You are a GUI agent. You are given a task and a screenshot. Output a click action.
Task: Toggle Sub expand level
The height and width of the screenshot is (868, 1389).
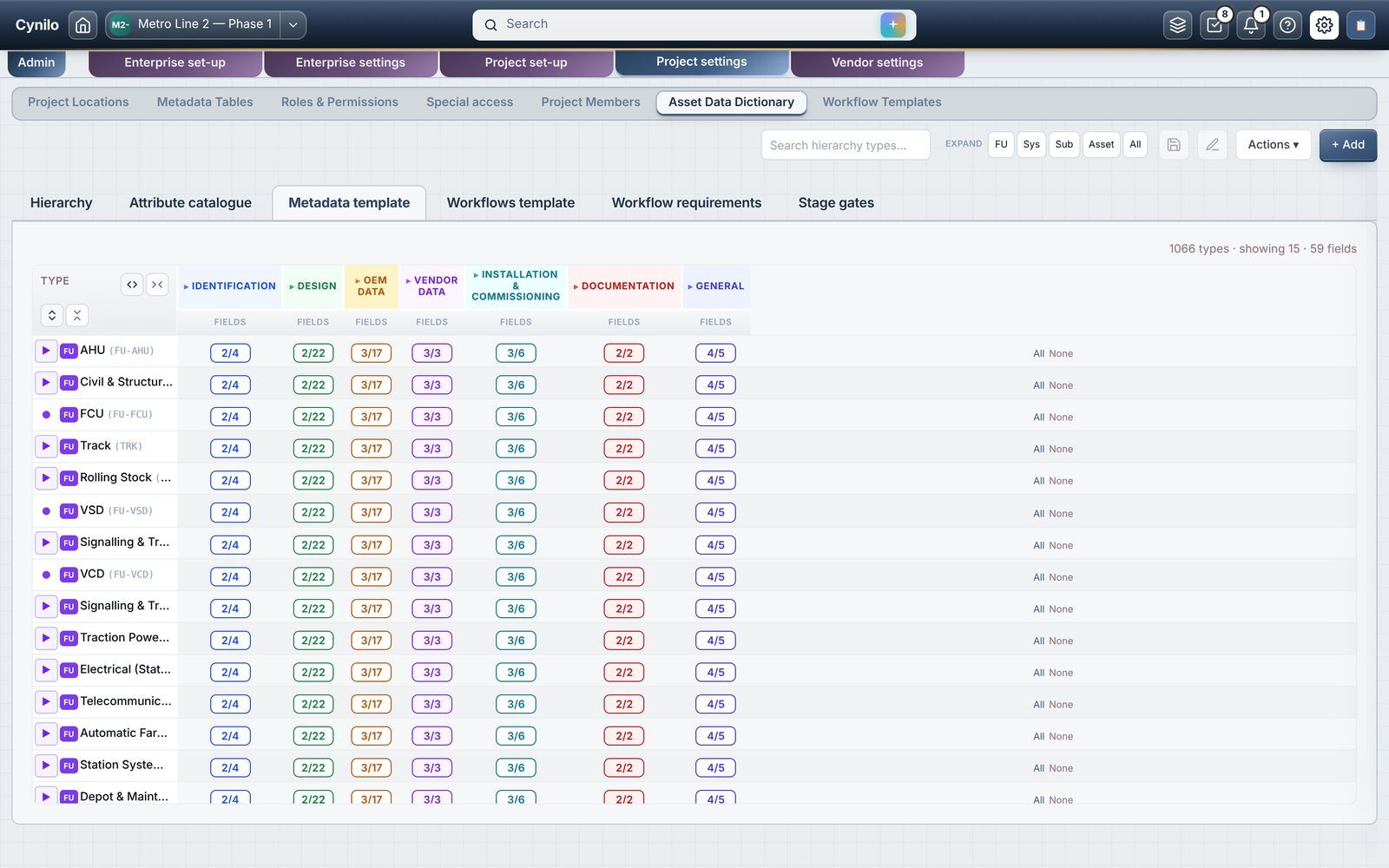click(x=1064, y=145)
